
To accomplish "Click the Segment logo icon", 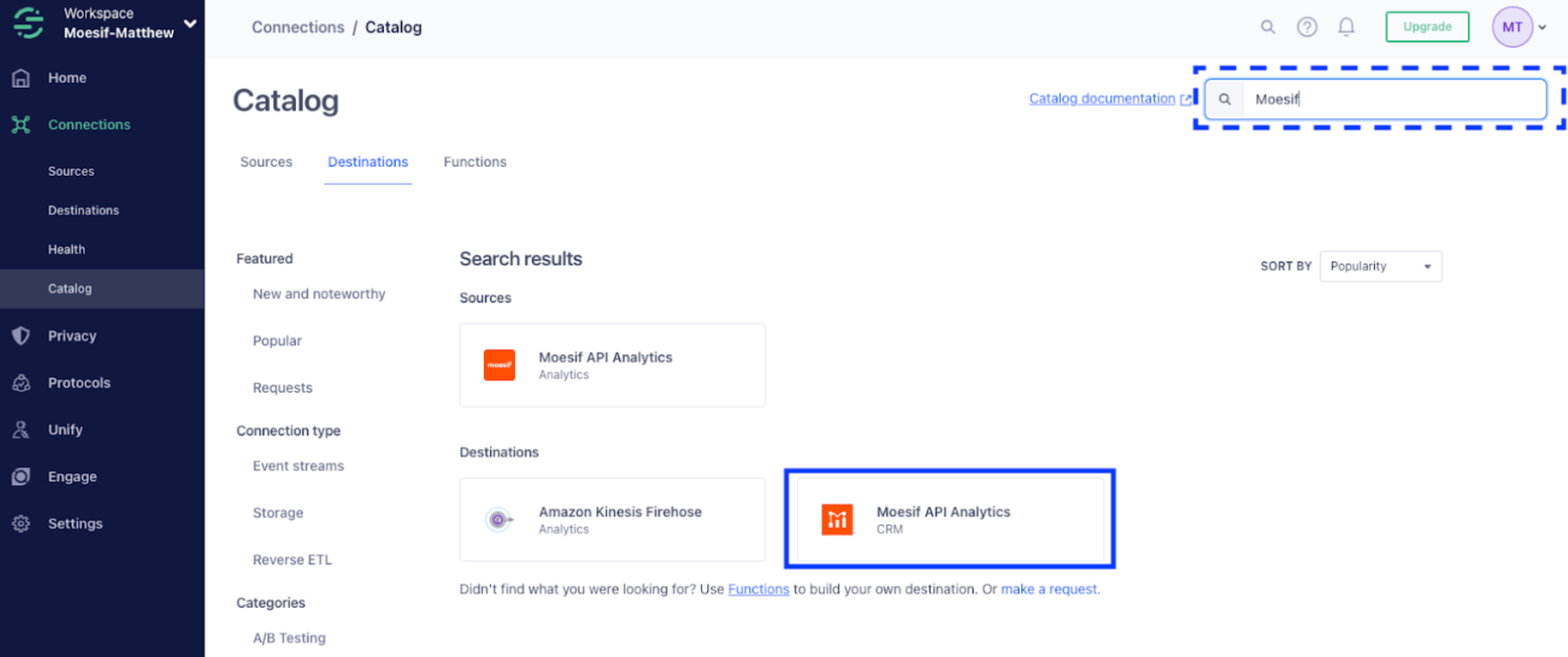I will (28, 23).
